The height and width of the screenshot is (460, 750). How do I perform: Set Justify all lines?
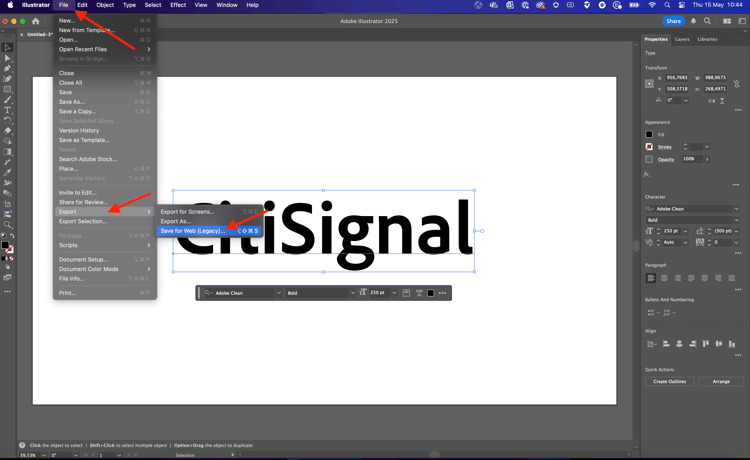pos(732,278)
